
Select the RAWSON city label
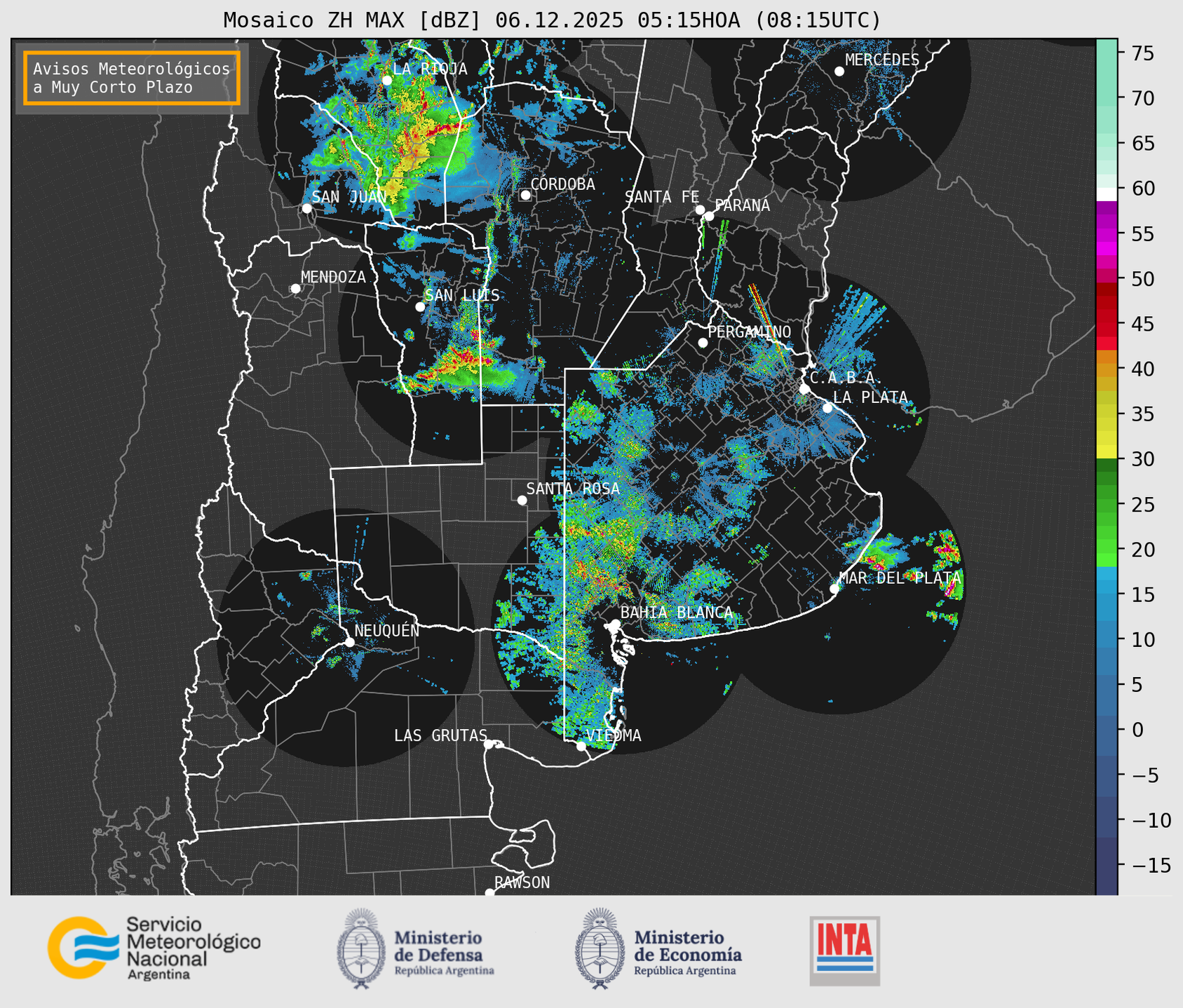click(x=522, y=883)
